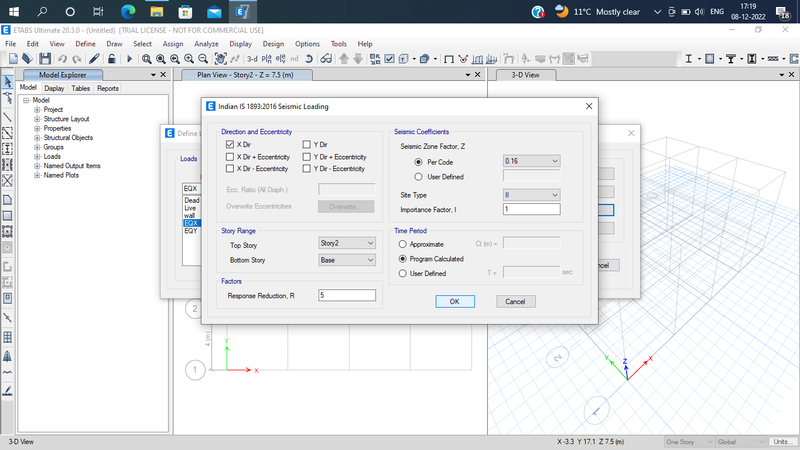Click the Redo arrow icon
Image resolution: width=800 pixels, height=450 pixels.
[x=77, y=59]
